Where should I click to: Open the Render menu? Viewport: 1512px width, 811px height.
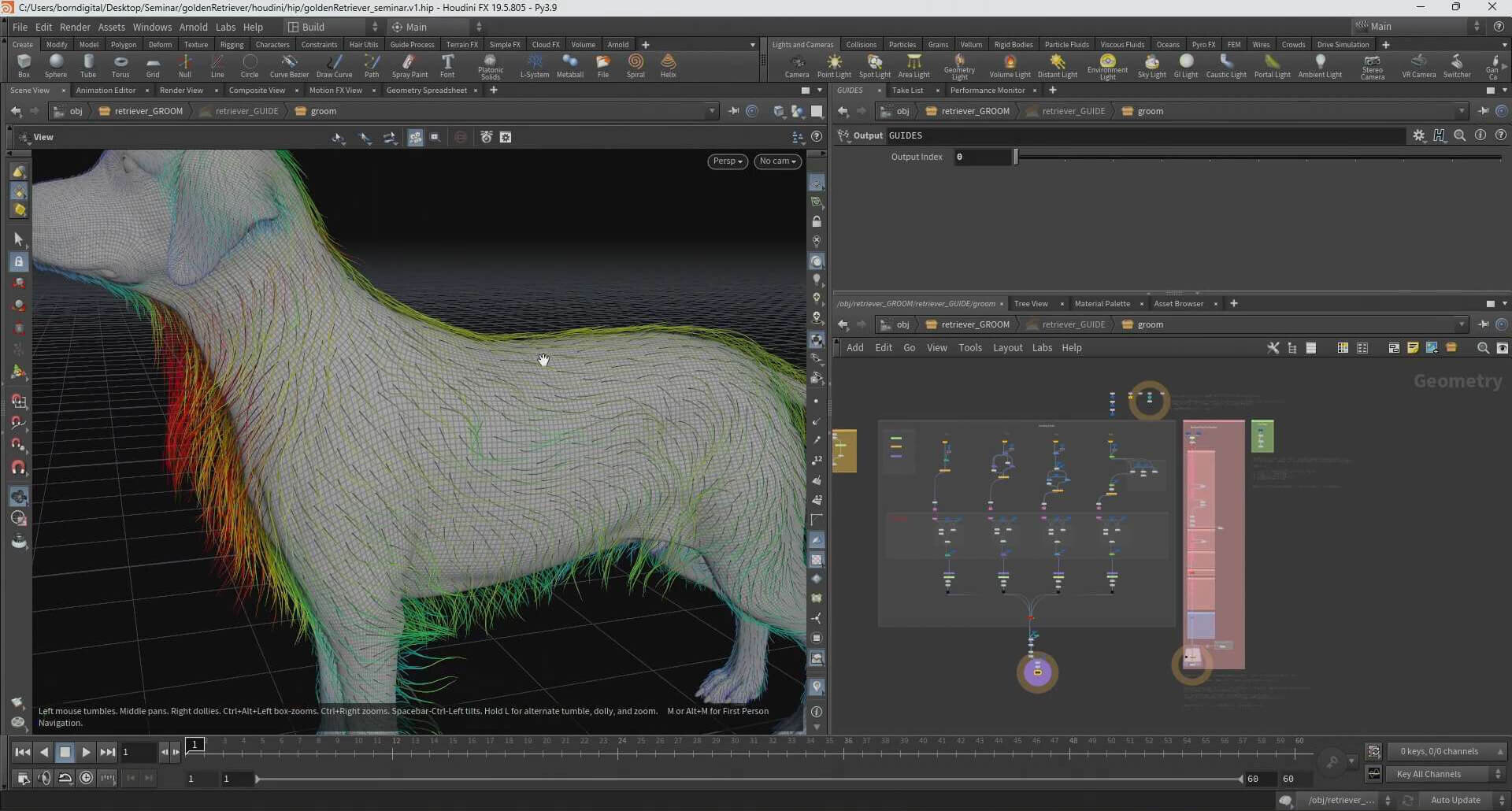pyautogui.click(x=75, y=27)
